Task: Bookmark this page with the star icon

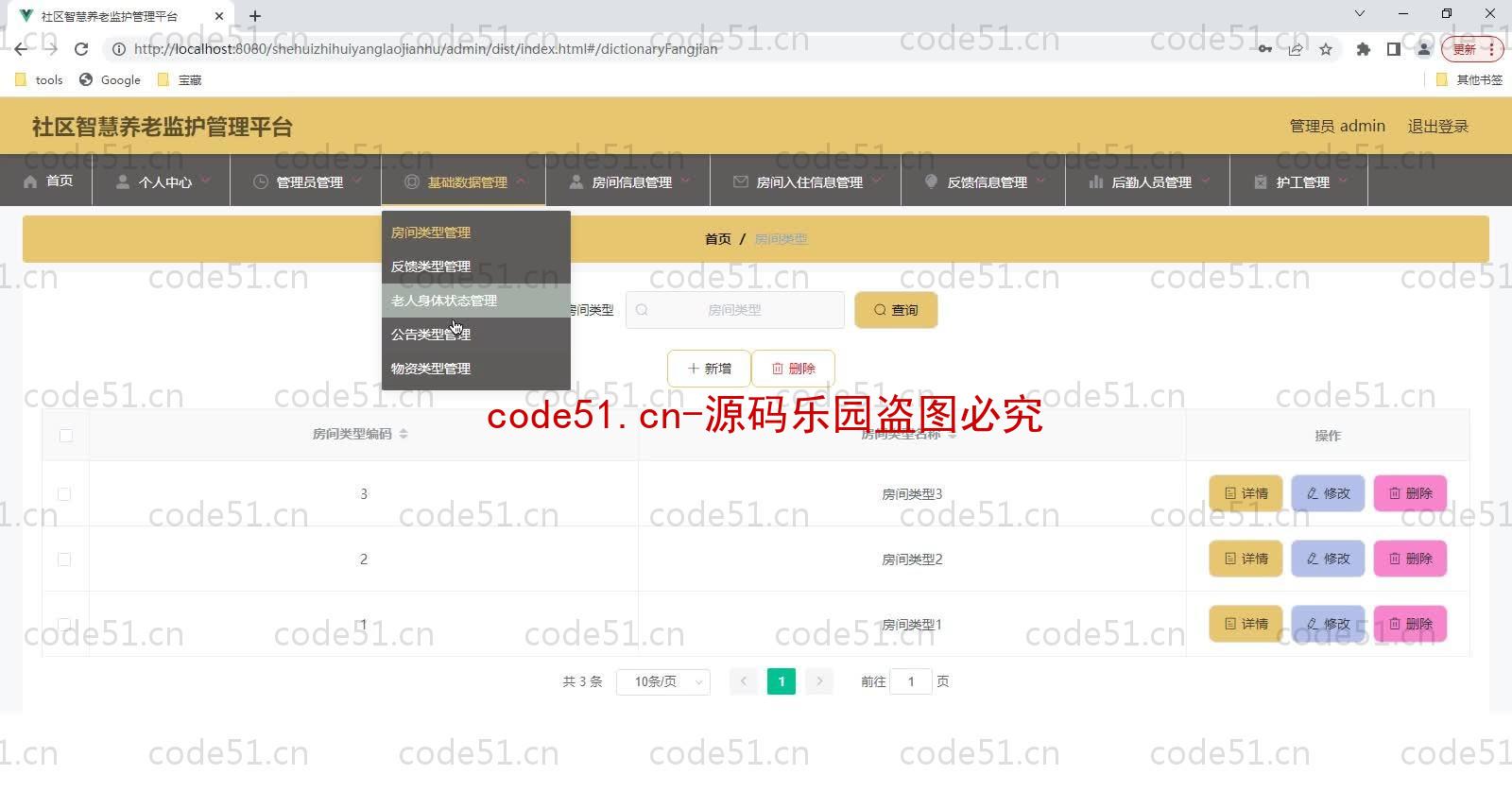Action: click(x=1326, y=49)
